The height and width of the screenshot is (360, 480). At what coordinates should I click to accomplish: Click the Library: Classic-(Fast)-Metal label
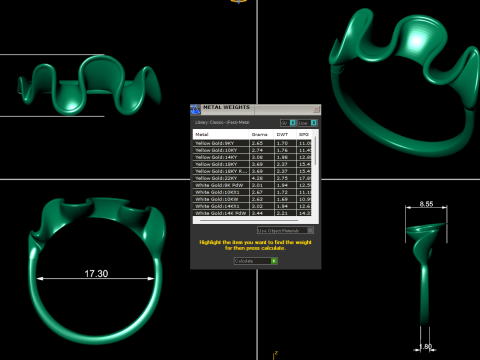222,122
